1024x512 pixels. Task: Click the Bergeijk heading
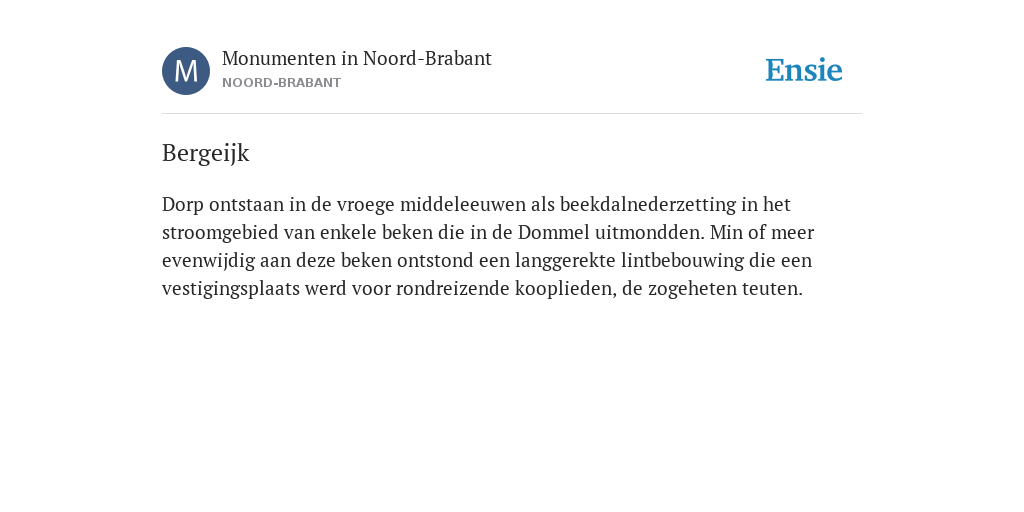tap(206, 153)
